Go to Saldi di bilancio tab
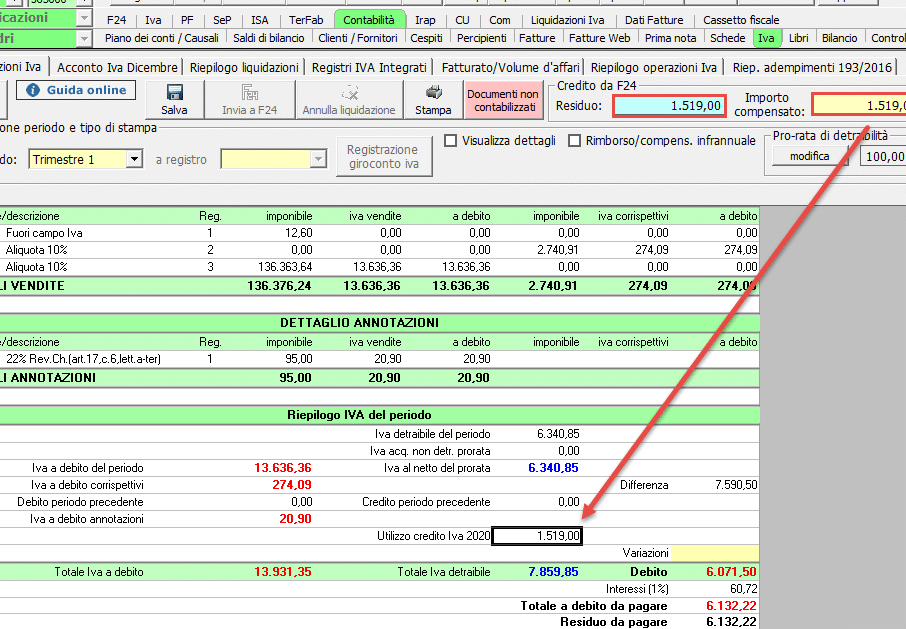The image size is (906, 629). click(x=269, y=38)
